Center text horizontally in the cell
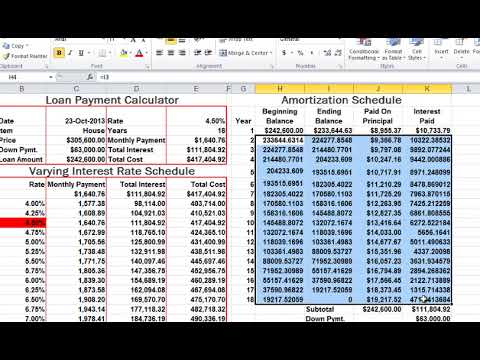This screenshot has height=360, width=480. pos(171,53)
